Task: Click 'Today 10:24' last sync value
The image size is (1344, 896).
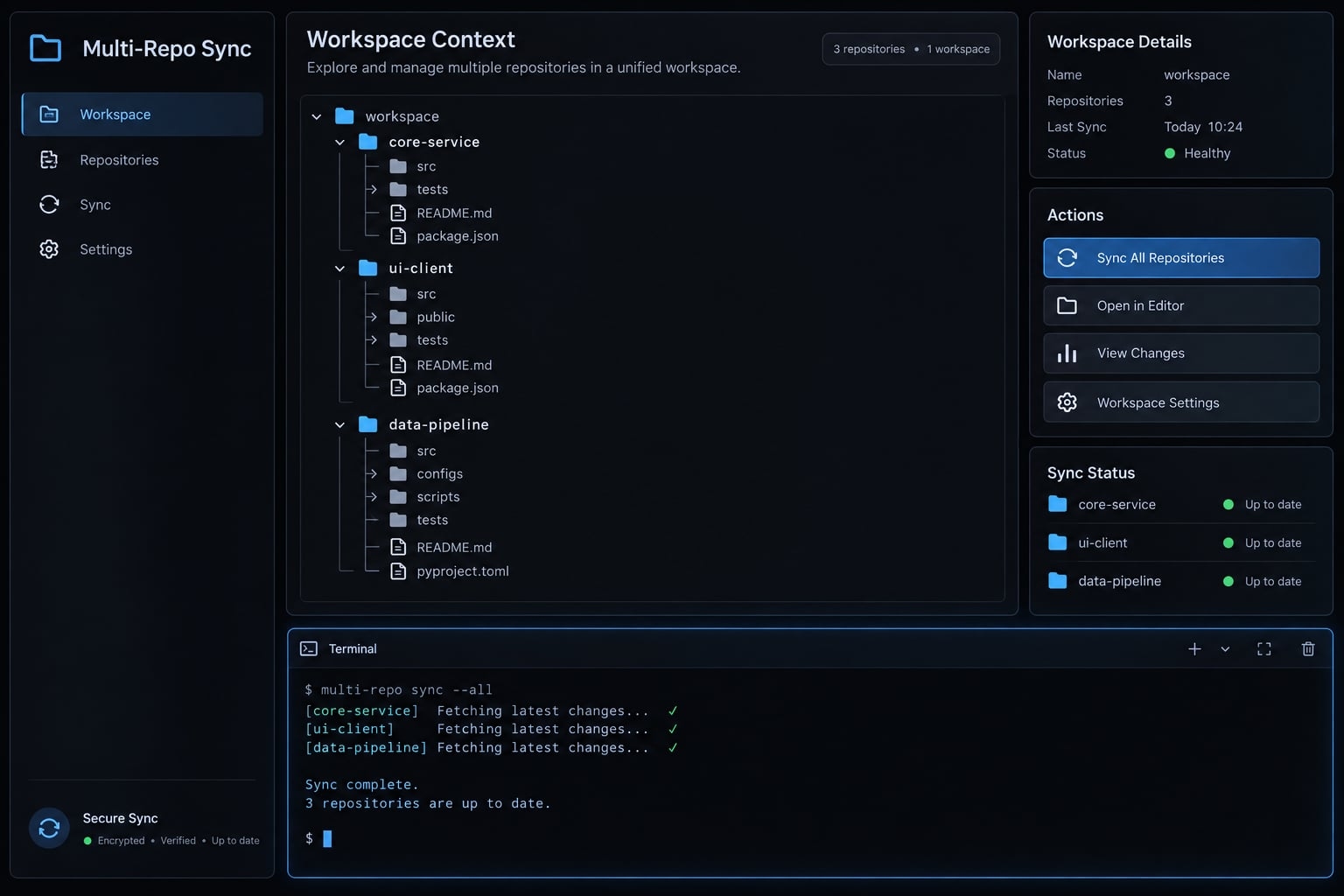Action: [1203, 127]
